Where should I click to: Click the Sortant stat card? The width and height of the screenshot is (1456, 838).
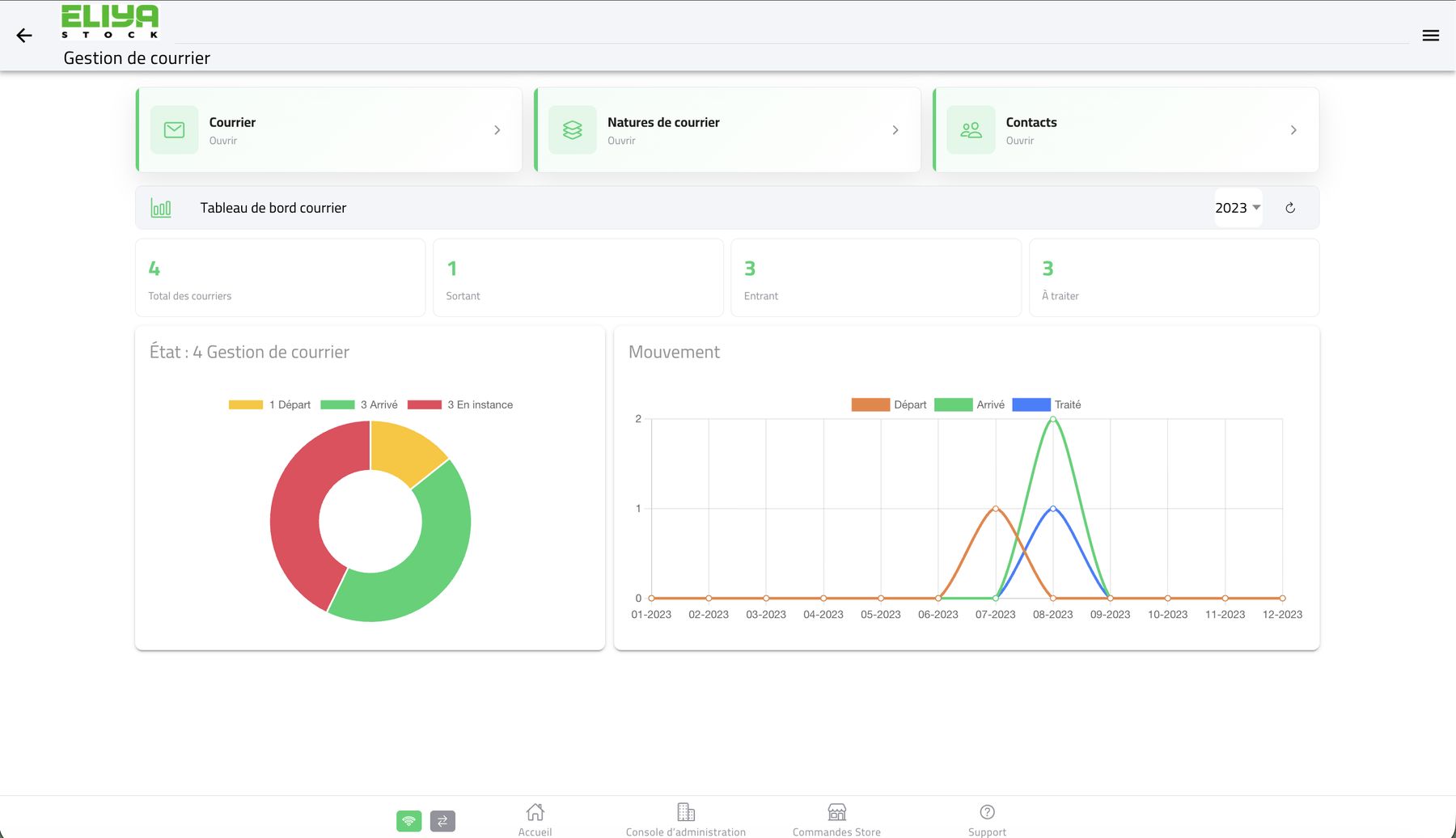click(x=578, y=277)
